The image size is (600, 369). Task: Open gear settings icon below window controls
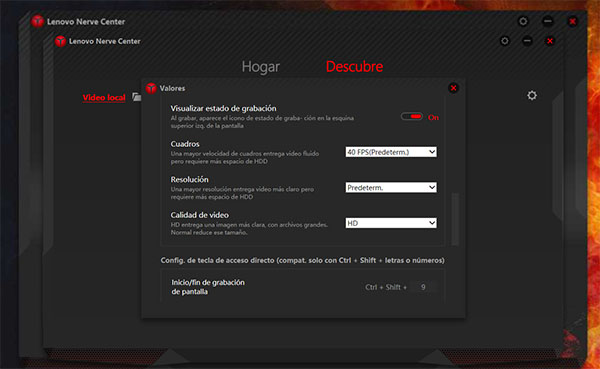532,95
